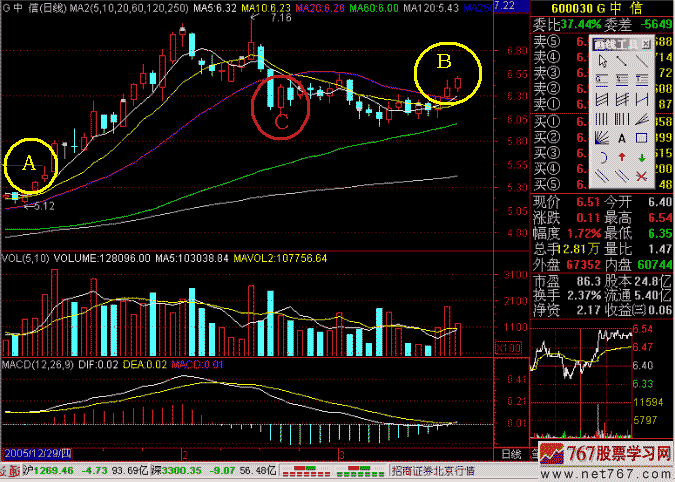The image size is (675, 482).
Task: Select the rectangle drawing tool
Action: pos(642,138)
